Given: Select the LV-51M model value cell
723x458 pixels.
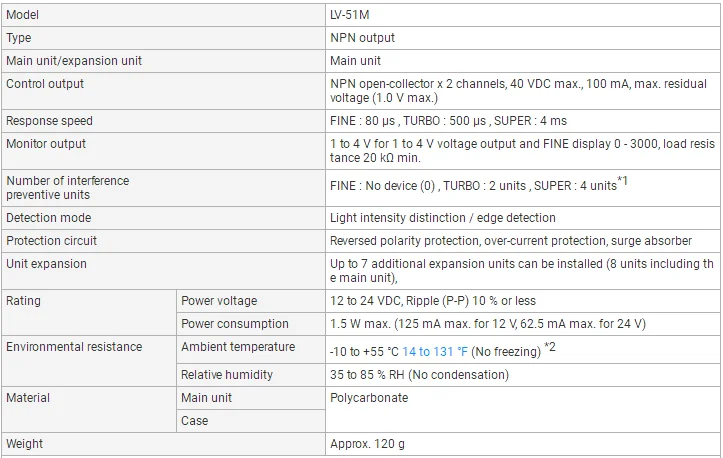Looking at the screenshot, I should pyautogui.click(x=522, y=15).
